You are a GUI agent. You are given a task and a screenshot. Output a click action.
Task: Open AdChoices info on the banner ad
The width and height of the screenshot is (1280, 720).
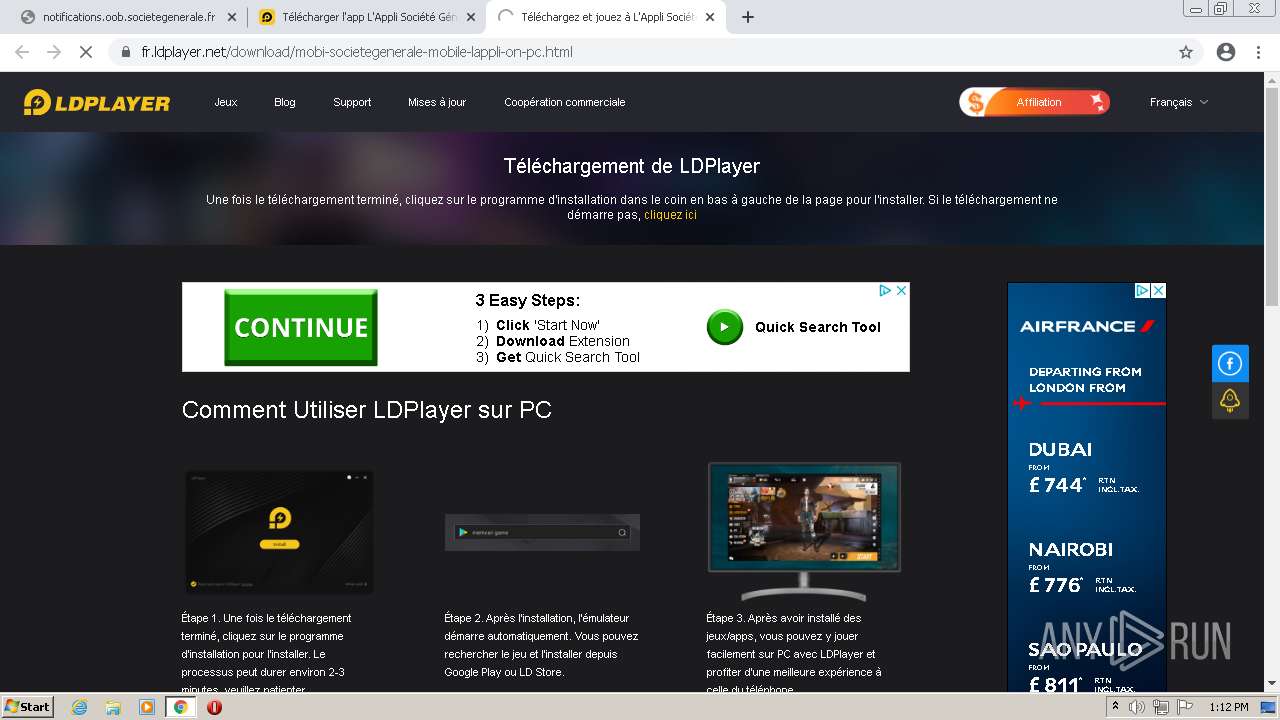click(x=885, y=290)
